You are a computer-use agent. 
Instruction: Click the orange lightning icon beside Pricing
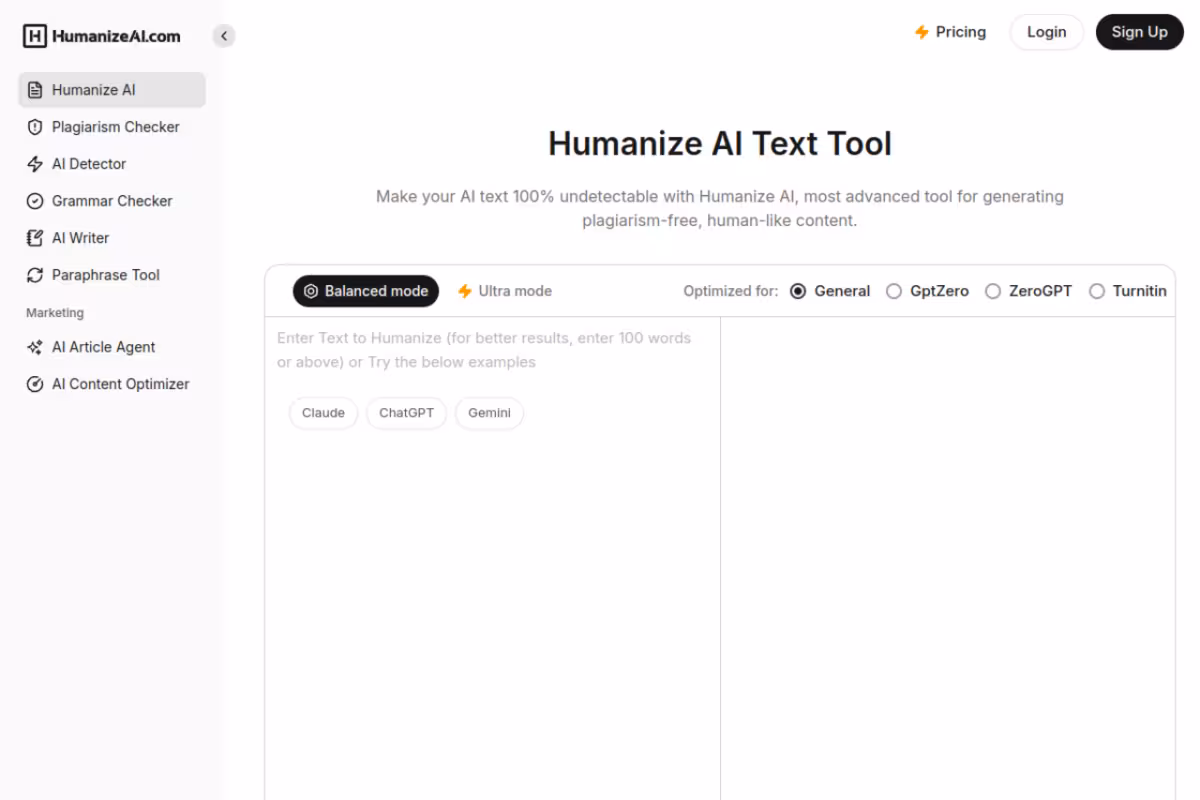point(922,32)
